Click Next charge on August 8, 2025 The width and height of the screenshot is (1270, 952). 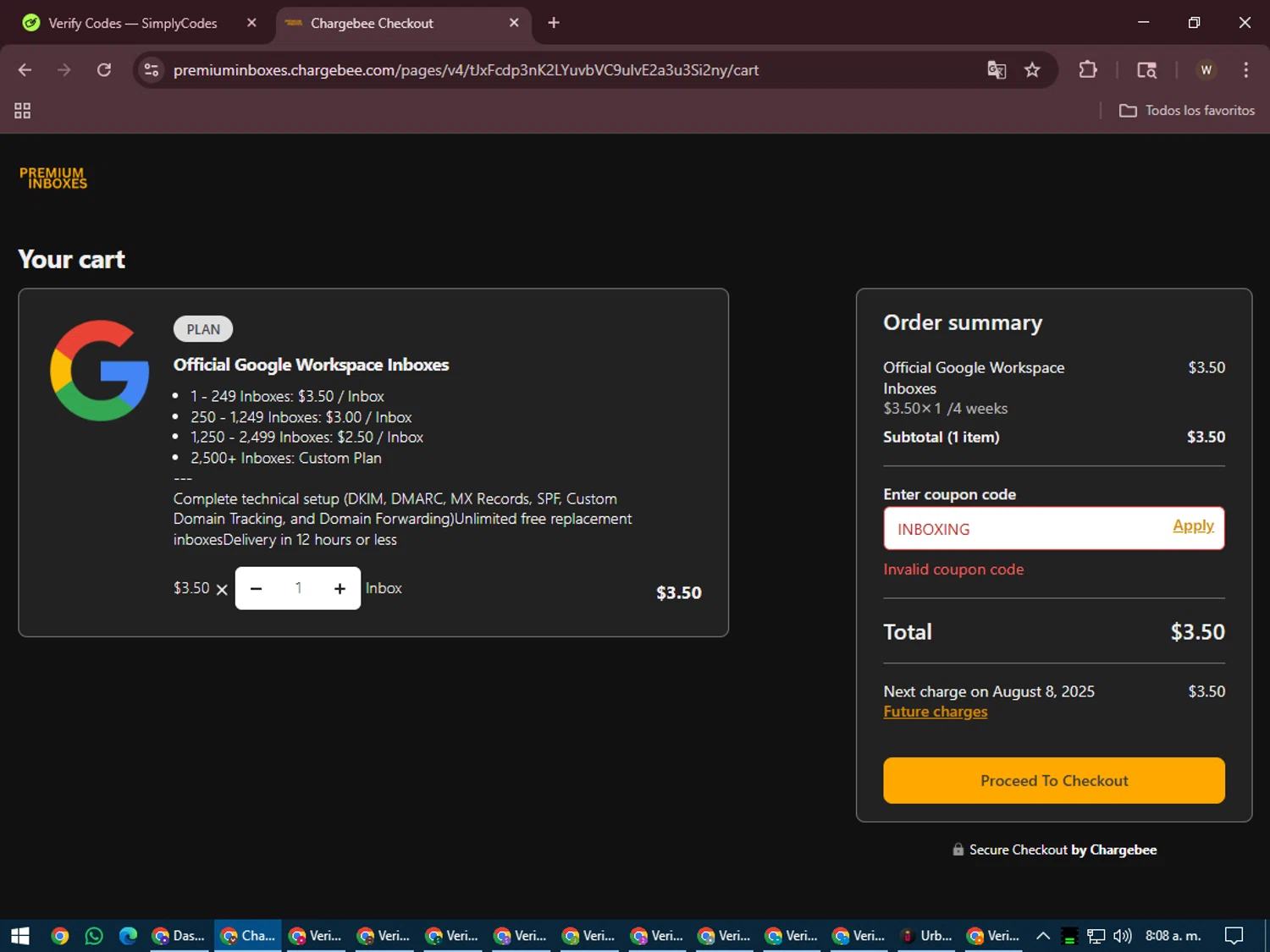[x=989, y=691]
